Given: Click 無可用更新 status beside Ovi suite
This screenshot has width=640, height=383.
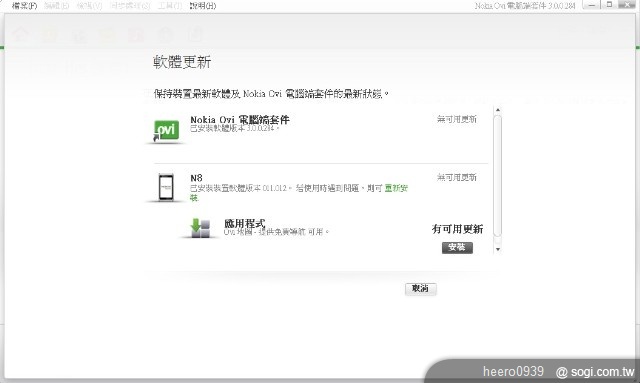Looking at the screenshot, I should coord(457,119).
